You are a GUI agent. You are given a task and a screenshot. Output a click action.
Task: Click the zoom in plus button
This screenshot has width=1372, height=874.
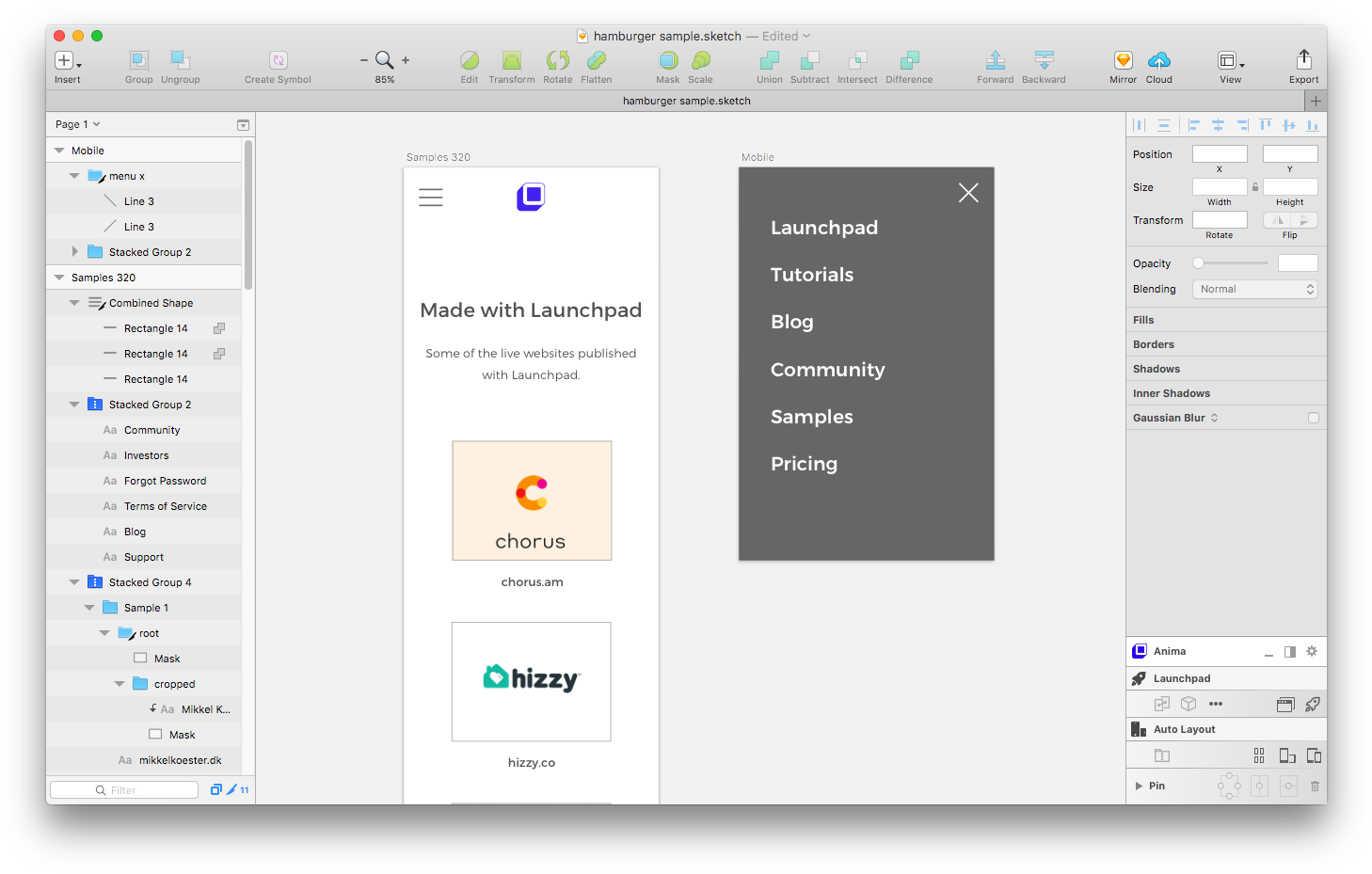(406, 60)
